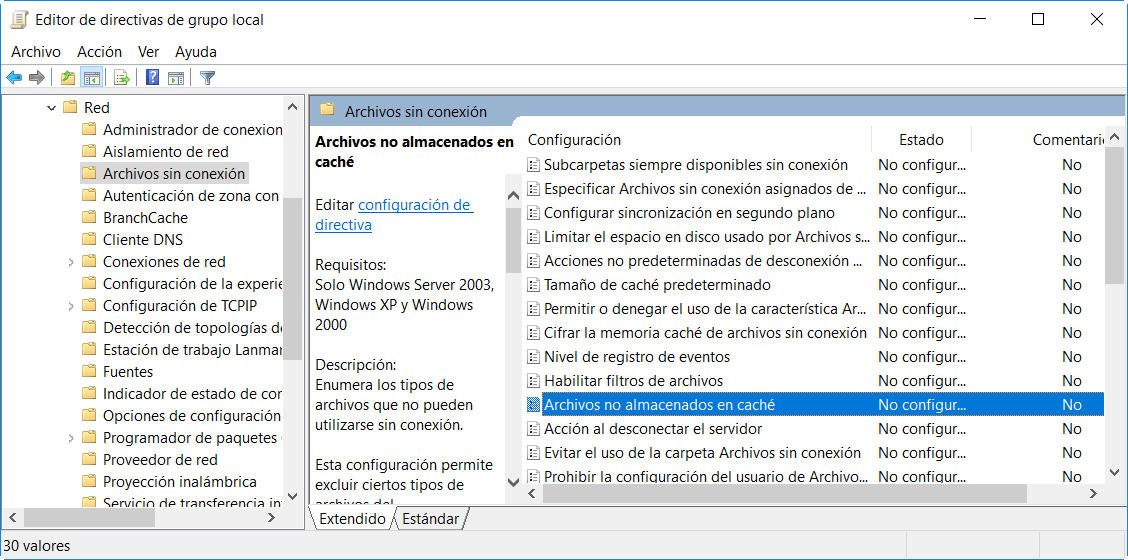1128x560 pixels.
Task: Click folder icon next to Proveedor de red
Action: (89, 459)
